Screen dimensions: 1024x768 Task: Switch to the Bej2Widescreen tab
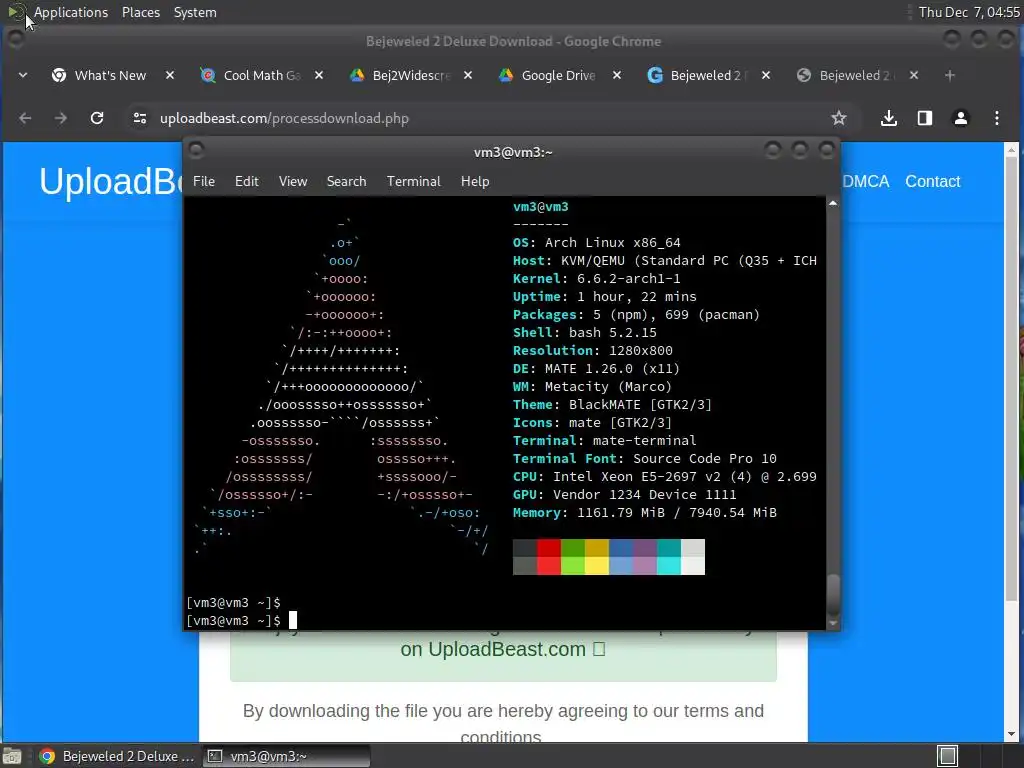[400, 75]
